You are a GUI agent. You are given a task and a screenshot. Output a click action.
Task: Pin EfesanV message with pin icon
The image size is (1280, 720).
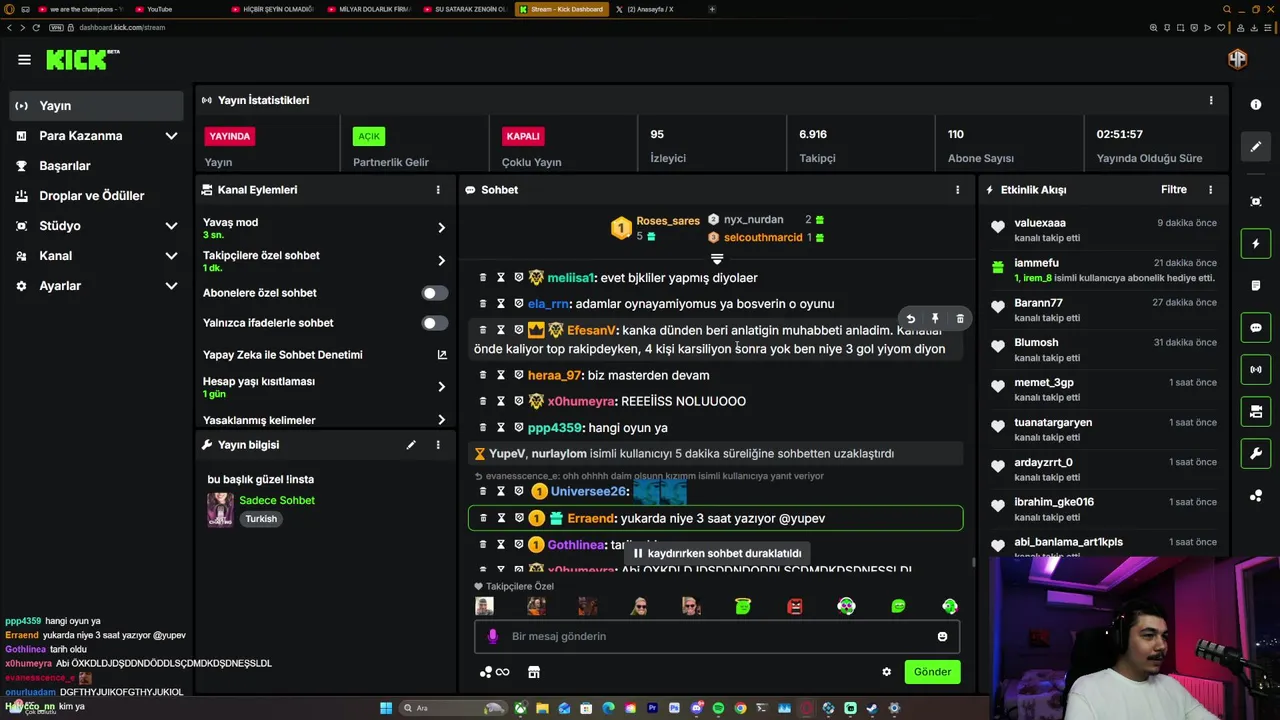pyautogui.click(x=935, y=319)
